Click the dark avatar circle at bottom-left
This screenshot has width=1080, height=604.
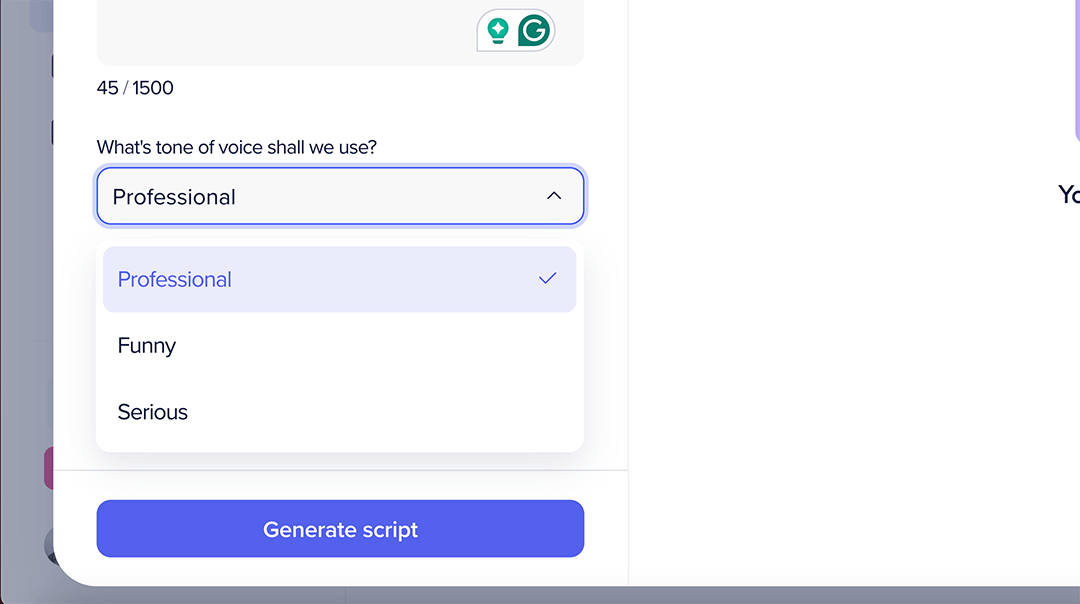coord(49,546)
